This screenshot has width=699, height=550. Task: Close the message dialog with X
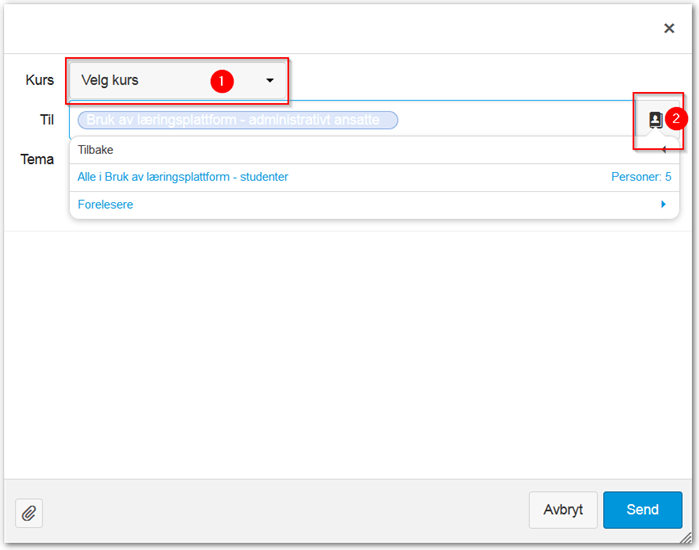(x=669, y=28)
